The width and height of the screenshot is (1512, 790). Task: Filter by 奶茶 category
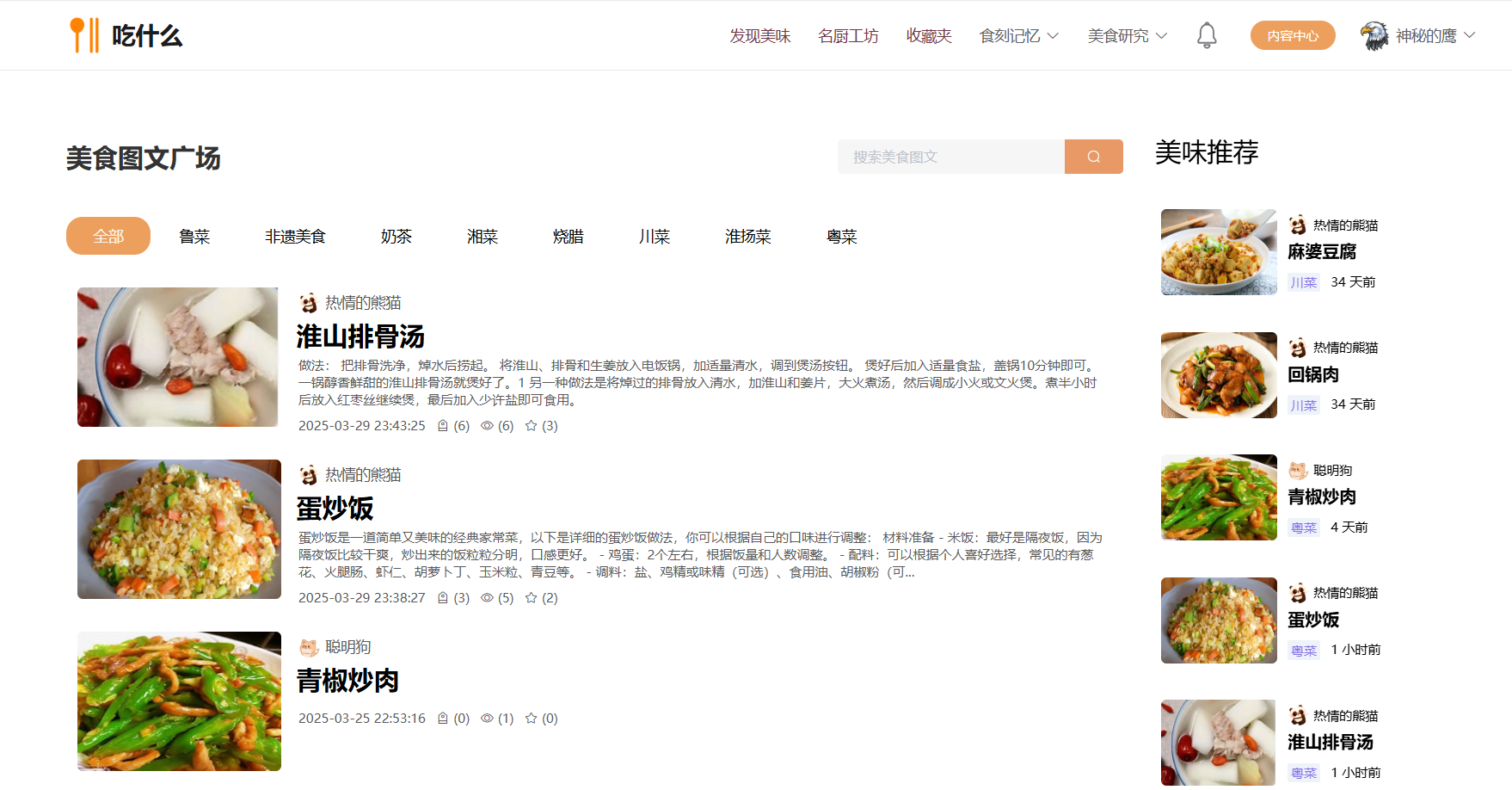tap(396, 237)
